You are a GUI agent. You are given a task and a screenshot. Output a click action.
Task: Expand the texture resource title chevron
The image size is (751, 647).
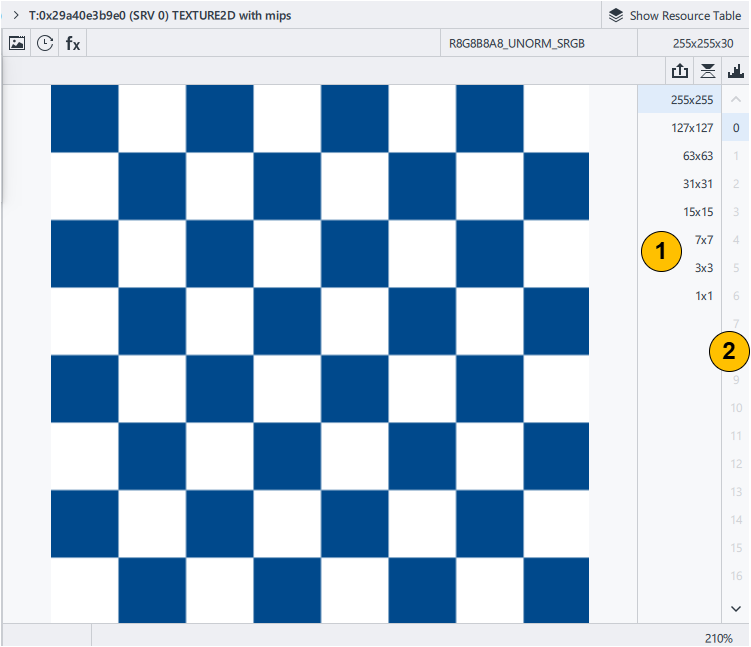15,15
